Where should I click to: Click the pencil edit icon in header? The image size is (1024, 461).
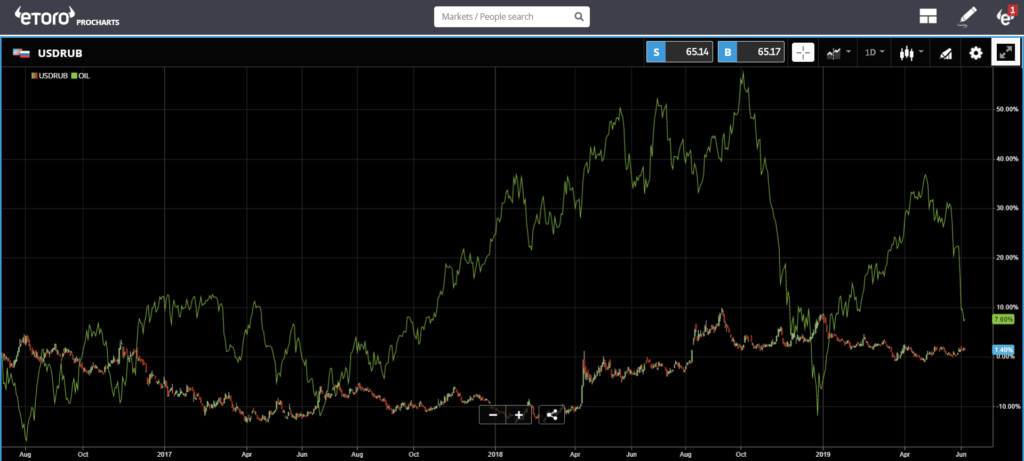[x=966, y=17]
